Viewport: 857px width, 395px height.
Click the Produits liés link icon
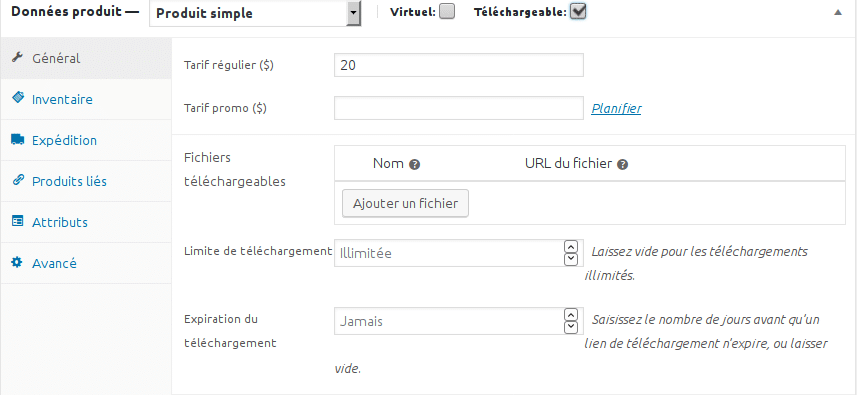click(17, 181)
